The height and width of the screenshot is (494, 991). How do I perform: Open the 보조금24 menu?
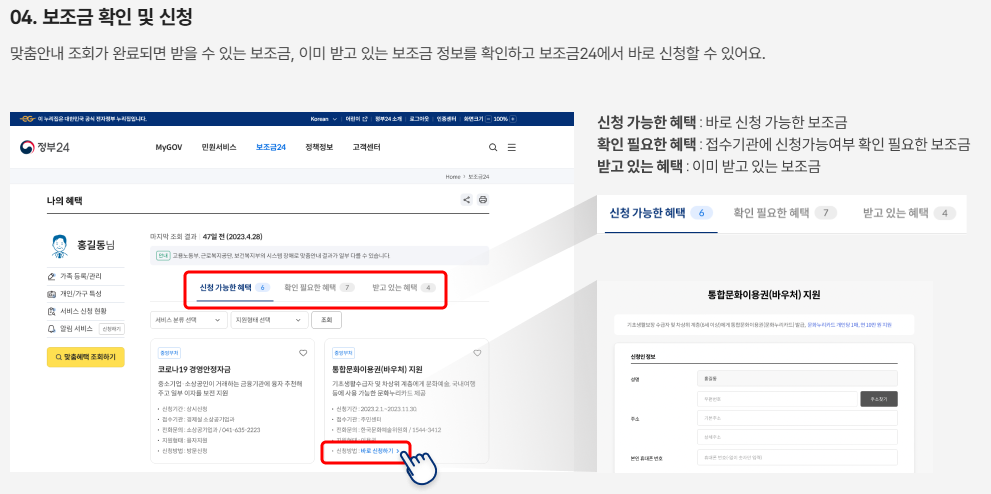point(271,147)
